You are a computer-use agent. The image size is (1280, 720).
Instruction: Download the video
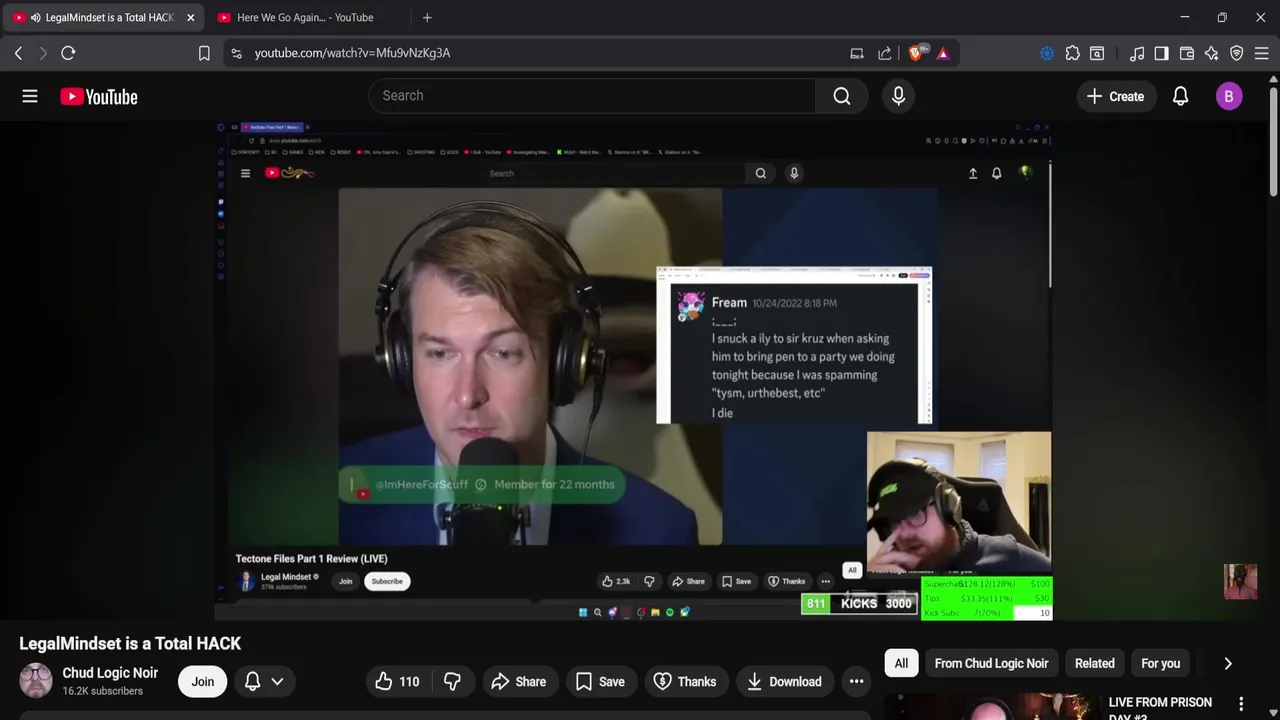783,682
